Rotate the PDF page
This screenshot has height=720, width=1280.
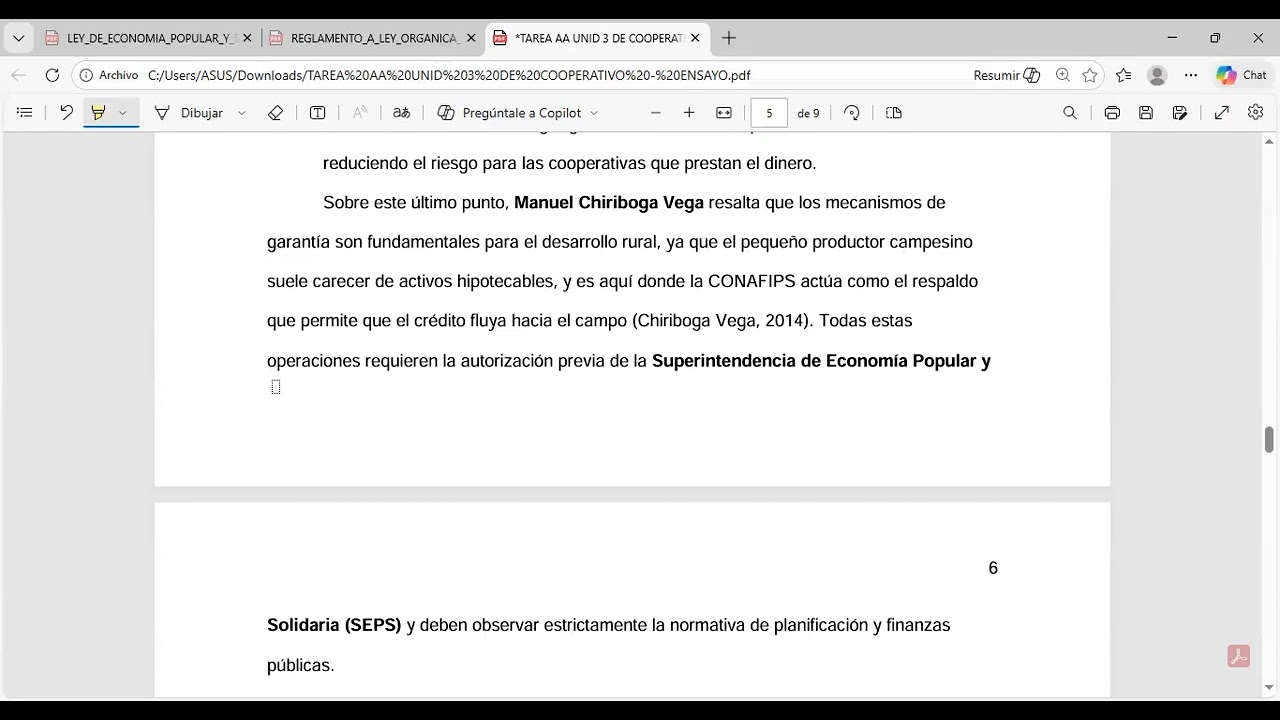[x=852, y=113]
